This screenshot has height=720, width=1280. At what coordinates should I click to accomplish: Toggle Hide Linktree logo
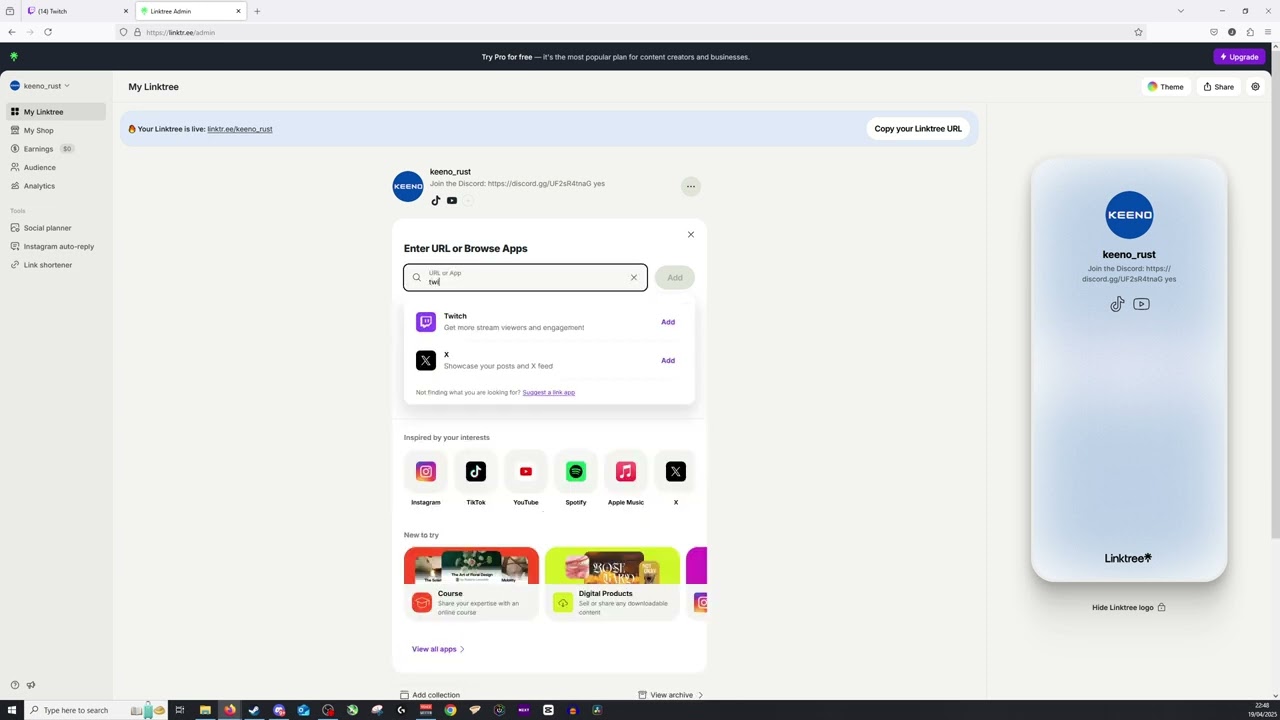click(1129, 607)
